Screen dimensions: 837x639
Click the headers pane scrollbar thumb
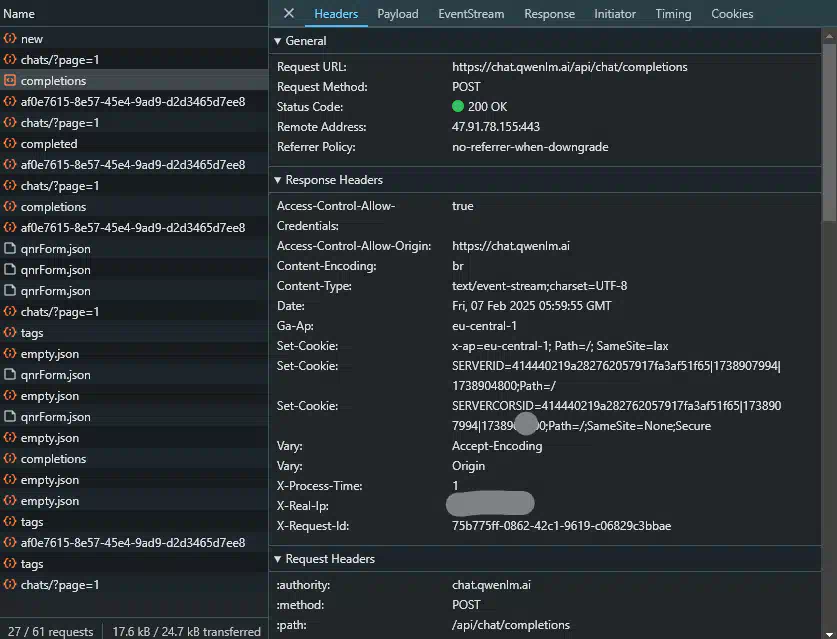pyautogui.click(x=829, y=132)
